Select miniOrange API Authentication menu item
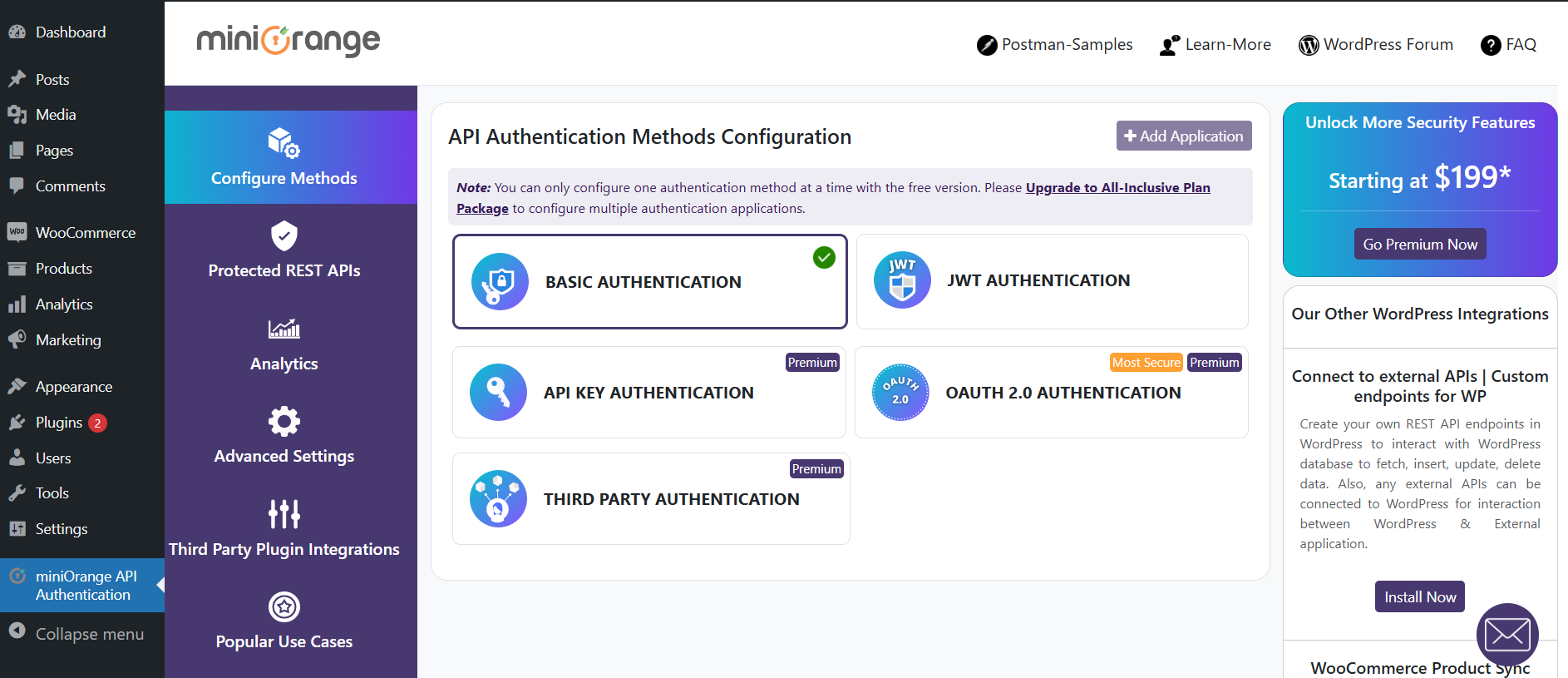1568x678 pixels. pos(82,585)
